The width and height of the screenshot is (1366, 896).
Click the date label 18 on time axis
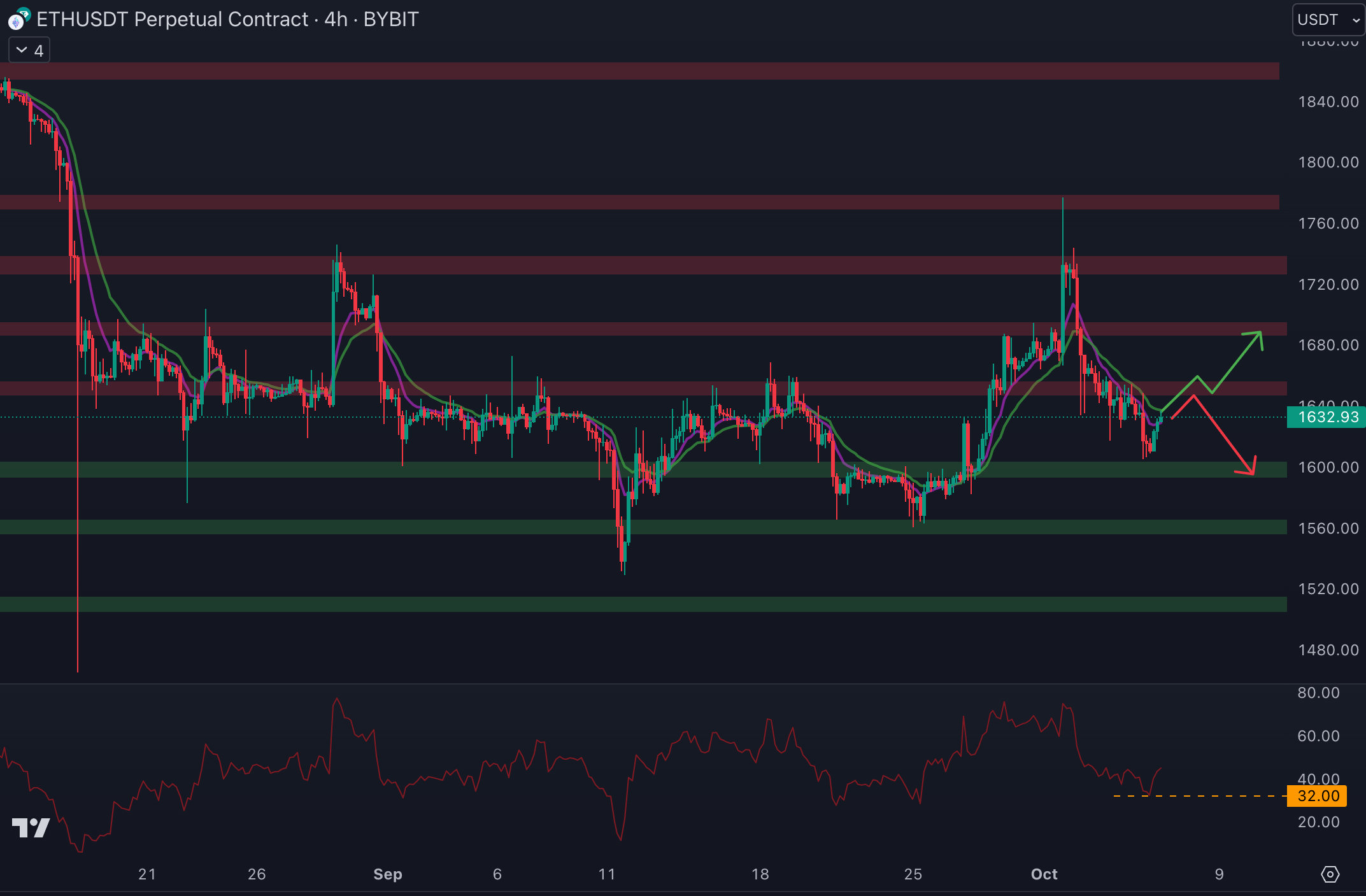click(x=760, y=874)
